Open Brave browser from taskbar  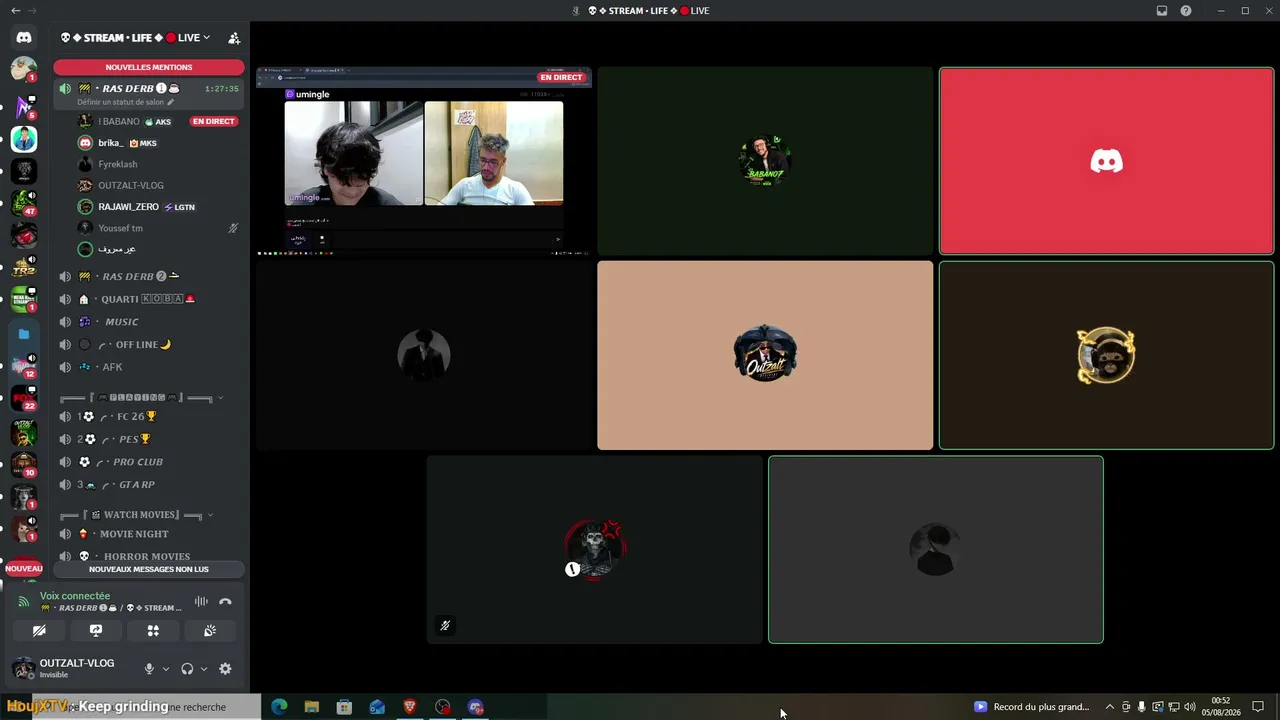[x=410, y=707]
